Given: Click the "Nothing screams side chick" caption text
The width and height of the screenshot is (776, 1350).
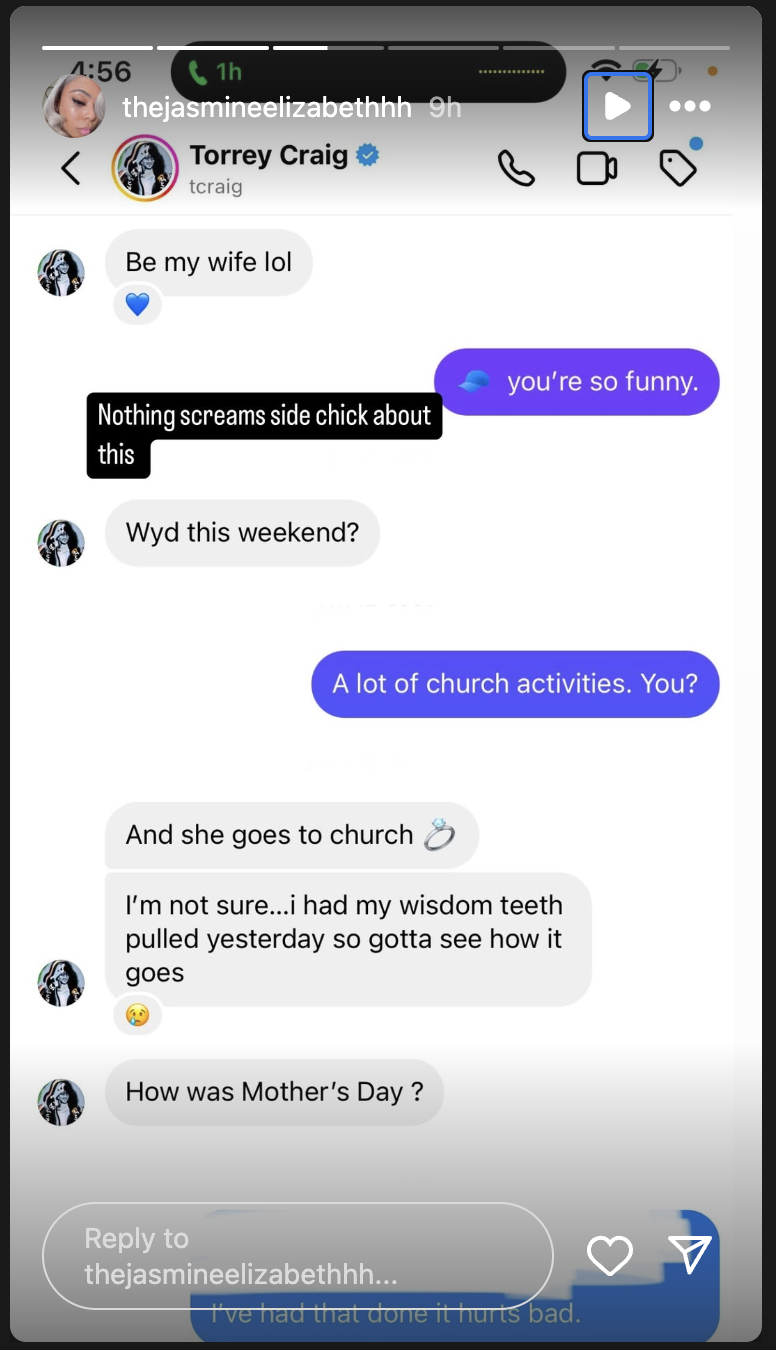Looking at the screenshot, I should [x=264, y=435].
